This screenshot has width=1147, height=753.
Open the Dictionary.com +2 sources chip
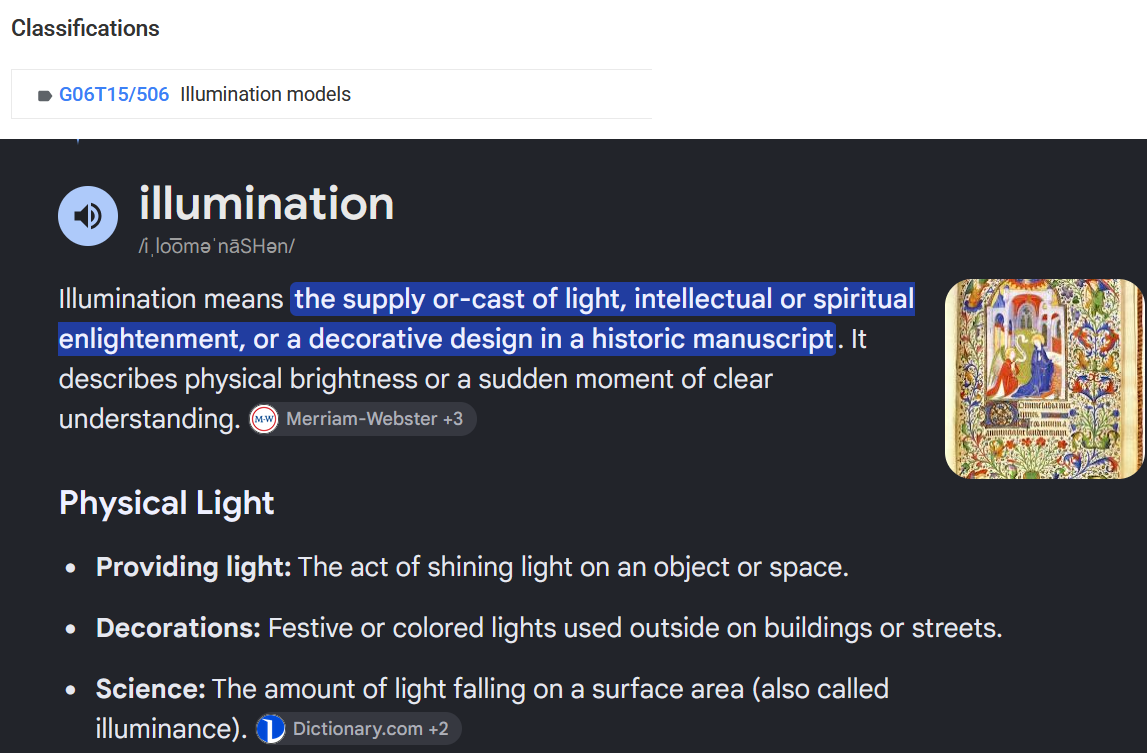[x=358, y=729]
